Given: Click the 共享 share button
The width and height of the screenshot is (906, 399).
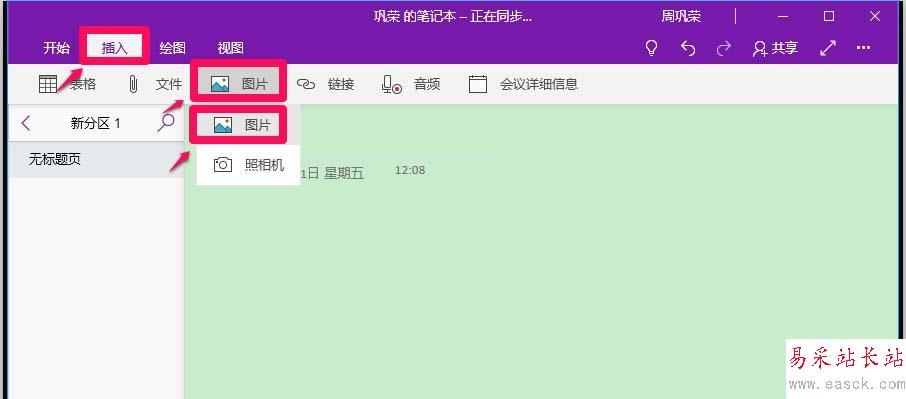Looking at the screenshot, I should tap(775, 48).
